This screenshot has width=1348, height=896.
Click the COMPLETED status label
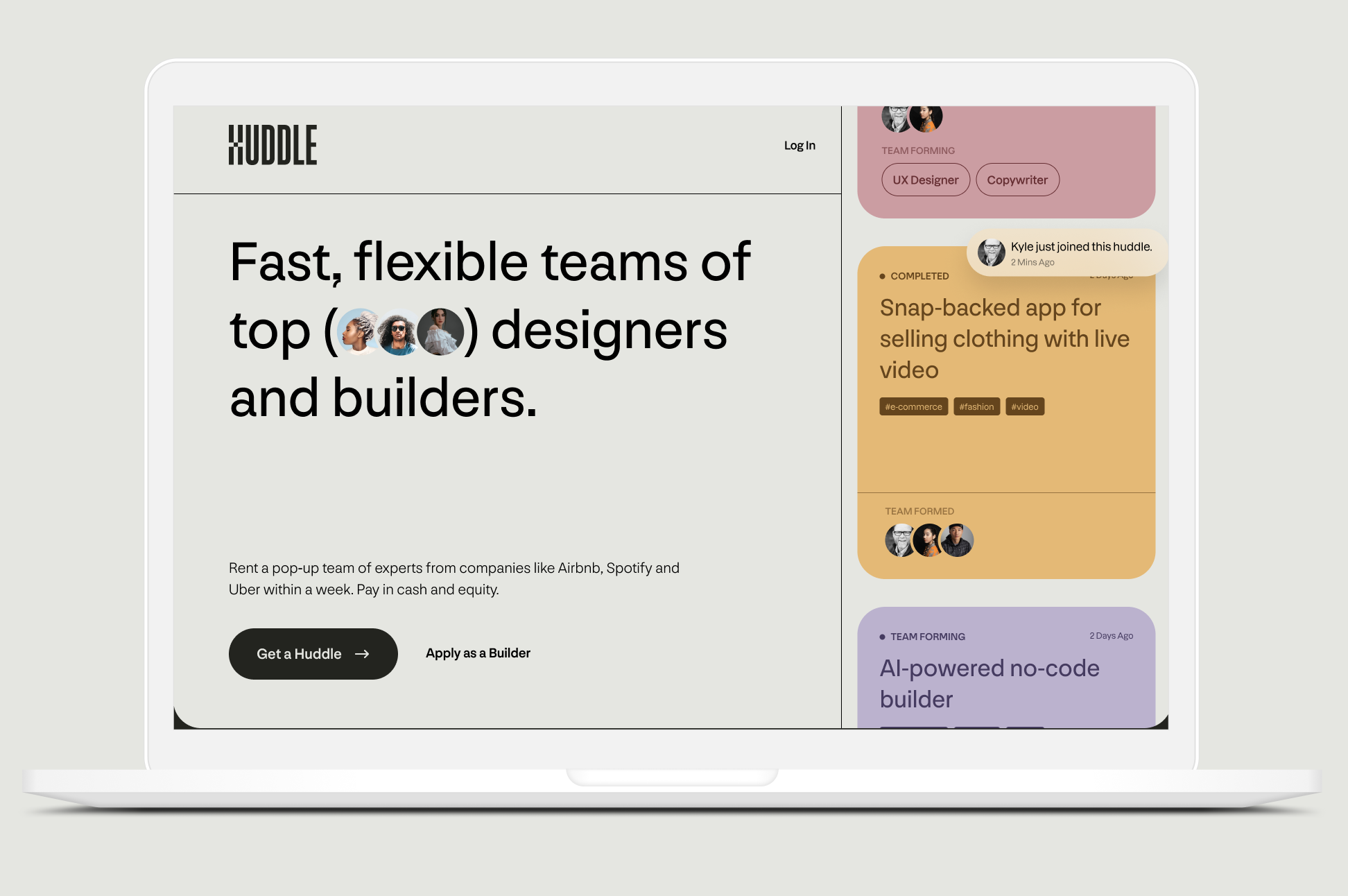pos(919,276)
